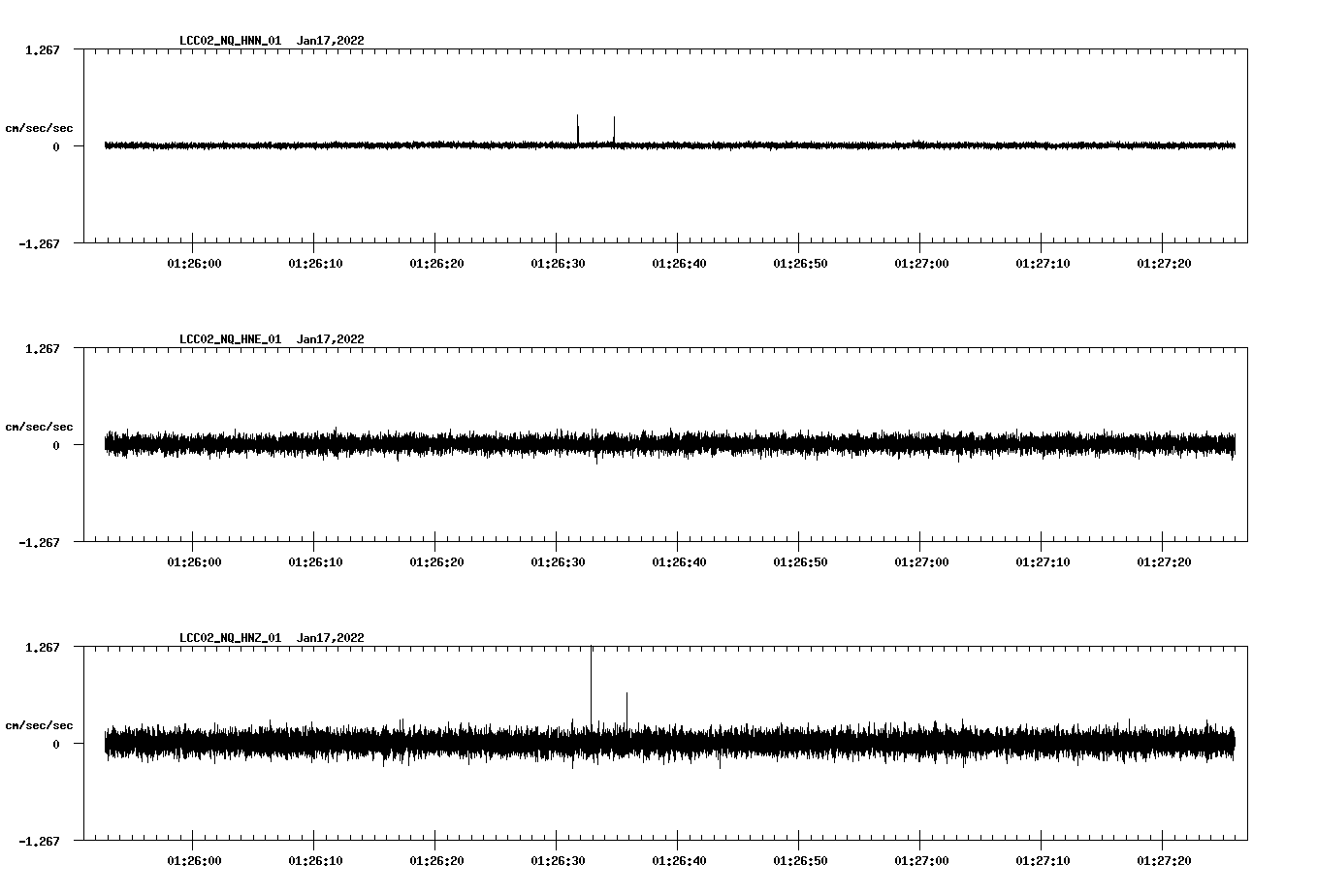Click the cm/sec/sec unit label on HNE plot
This screenshot has height=896, width=1317.
39,427
